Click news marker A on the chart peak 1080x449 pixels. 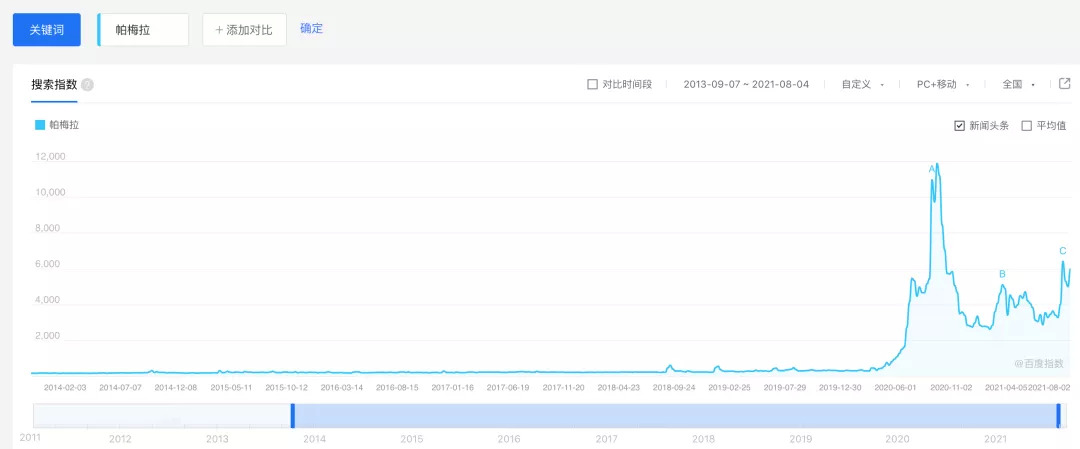[x=932, y=169]
